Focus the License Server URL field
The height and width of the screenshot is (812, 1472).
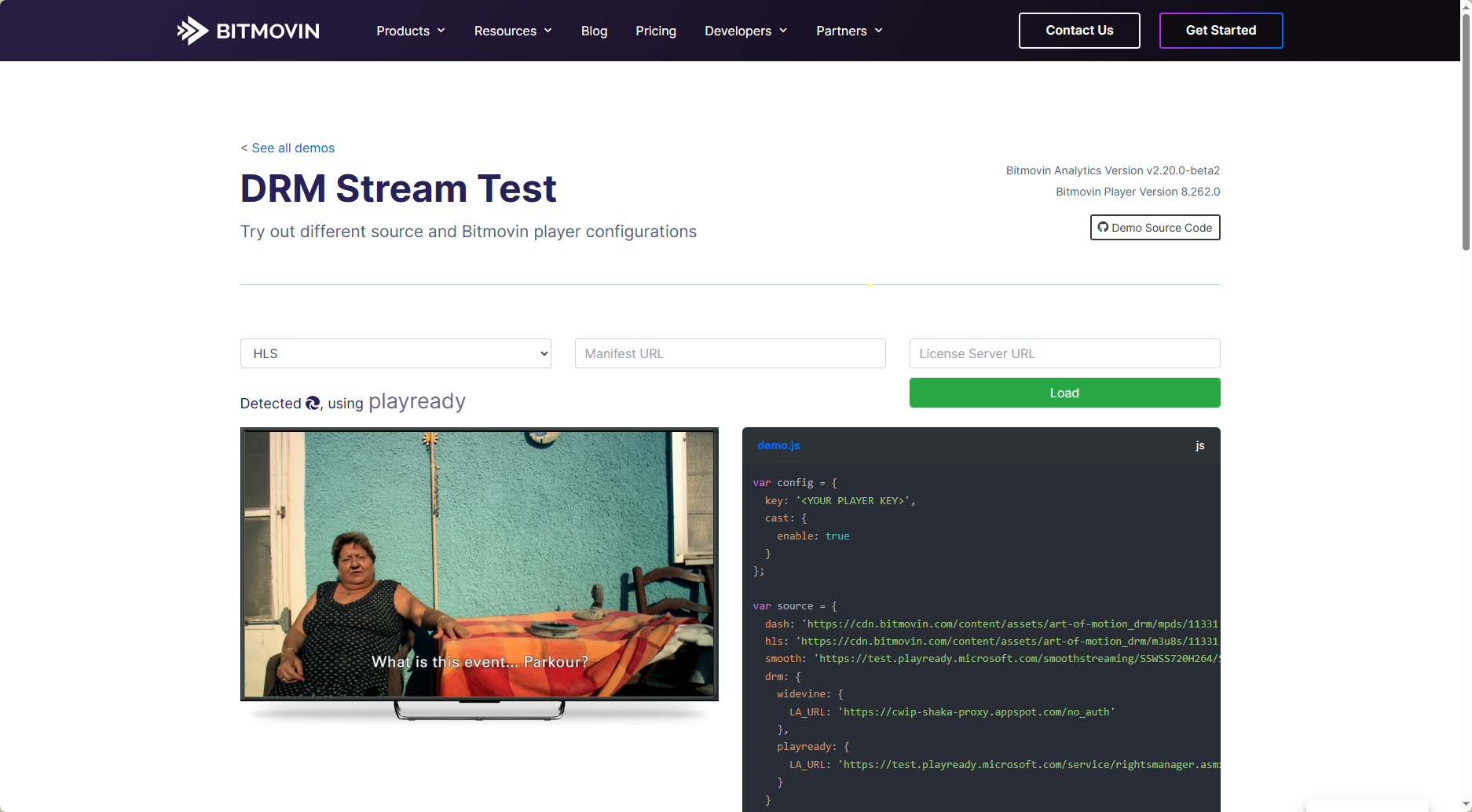(x=1065, y=353)
